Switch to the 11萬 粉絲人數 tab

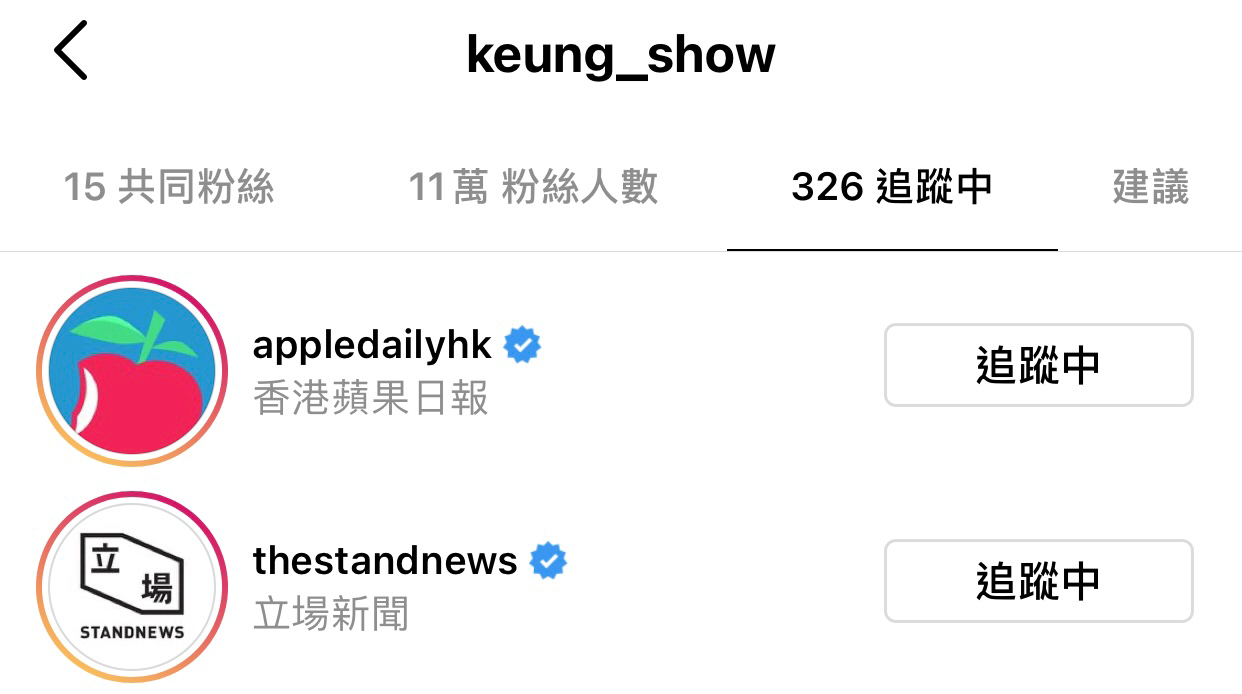click(533, 187)
